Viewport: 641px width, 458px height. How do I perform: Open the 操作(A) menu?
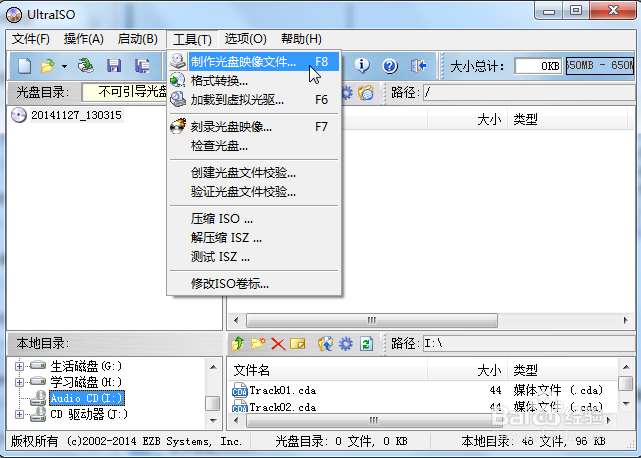coord(83,39)
